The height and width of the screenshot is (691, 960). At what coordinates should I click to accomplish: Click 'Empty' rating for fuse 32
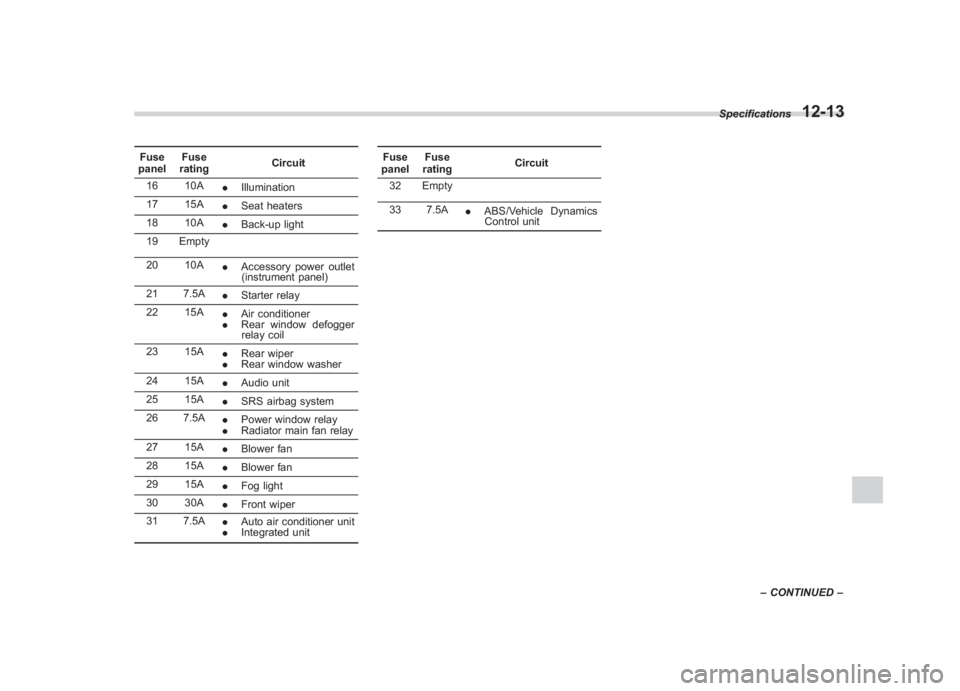(x=437, y=185)
